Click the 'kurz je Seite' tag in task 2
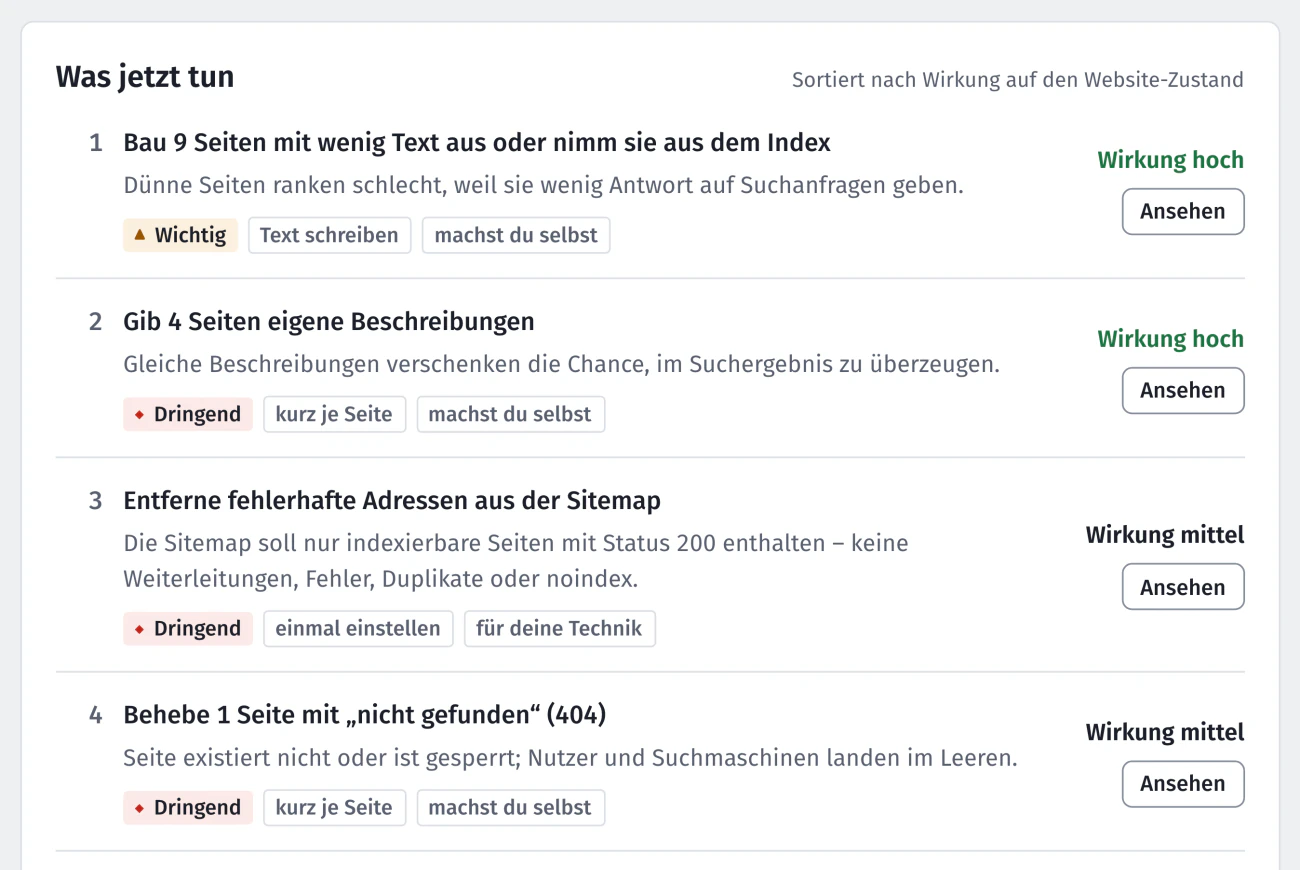 pyautogui.click(x=334, y=415)
